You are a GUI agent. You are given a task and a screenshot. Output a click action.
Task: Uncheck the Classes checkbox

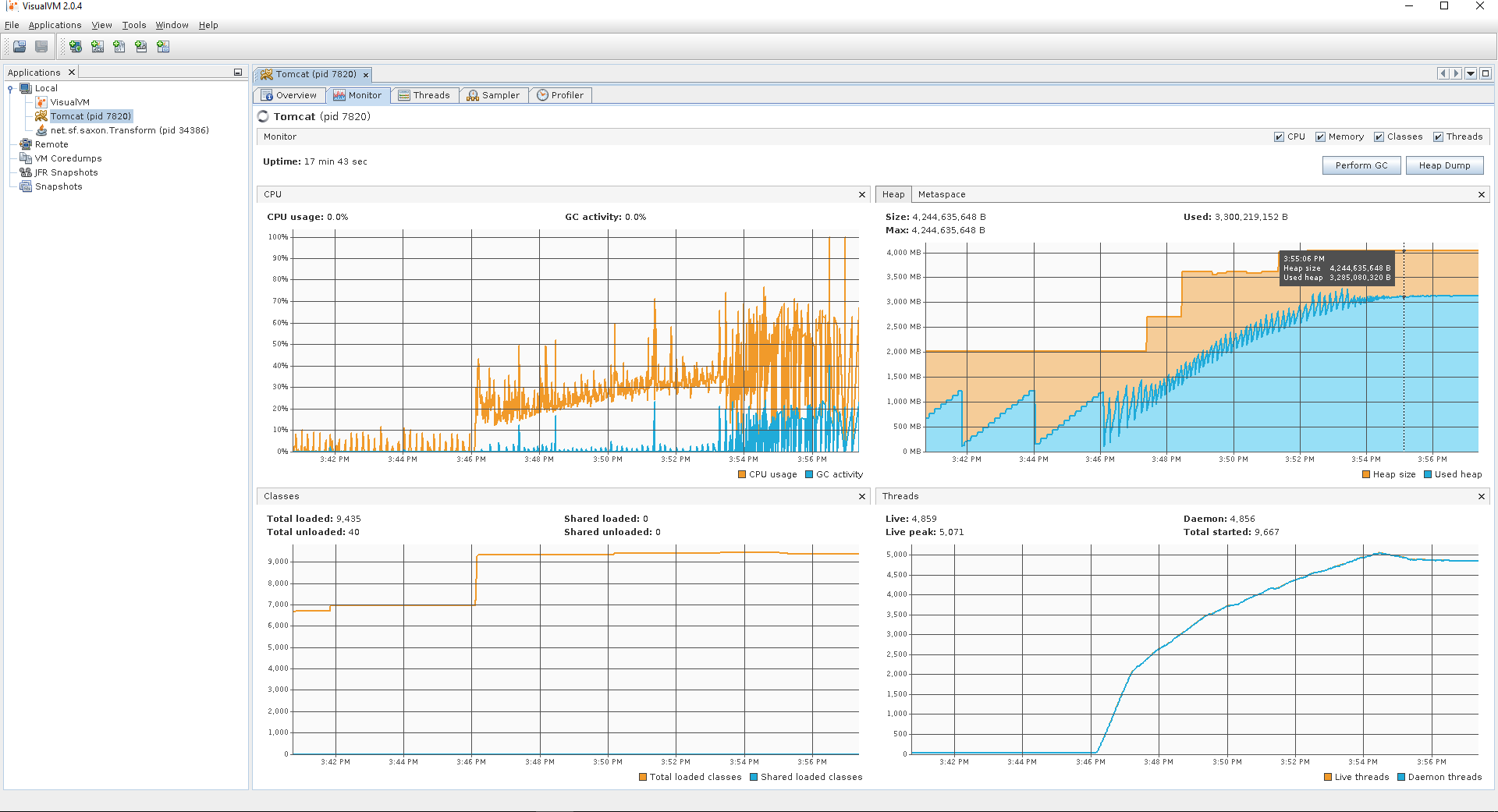click(1379, 137)
